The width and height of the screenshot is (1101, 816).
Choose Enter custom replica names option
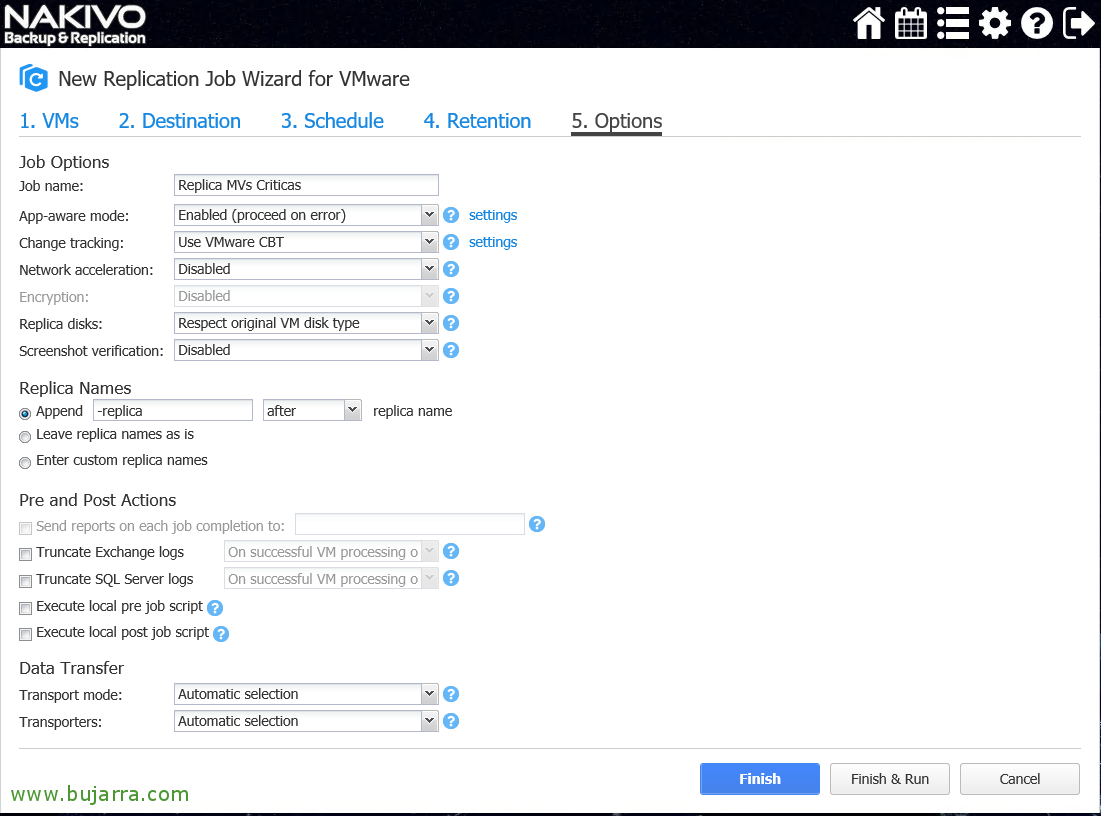click(25, 462)
